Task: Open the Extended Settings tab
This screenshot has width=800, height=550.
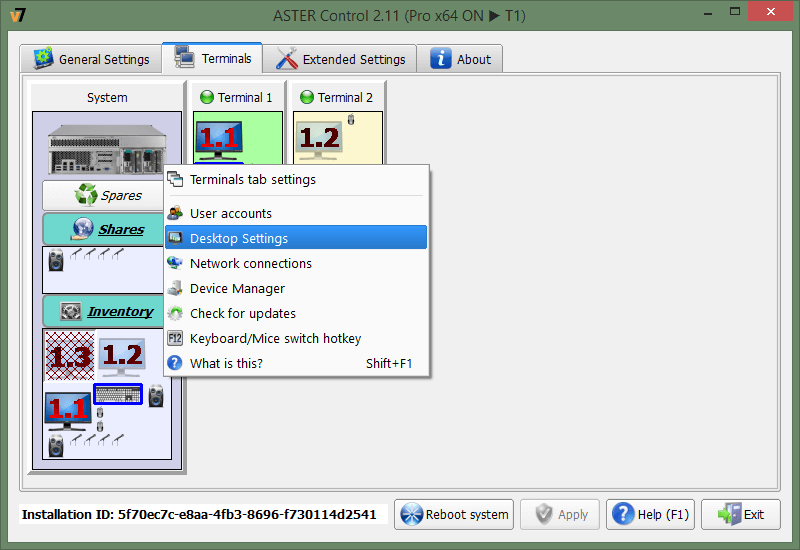Action: (x=340, y=59)
